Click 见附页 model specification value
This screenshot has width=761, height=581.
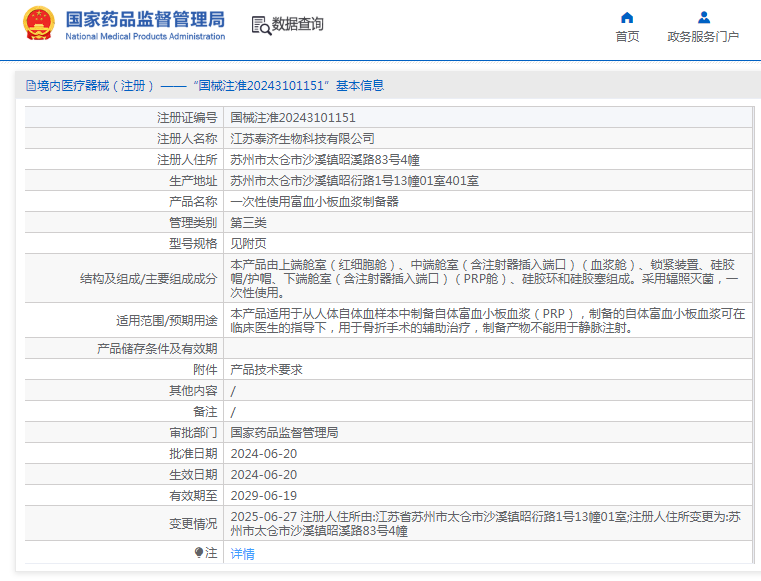click(x=248, y=244)
